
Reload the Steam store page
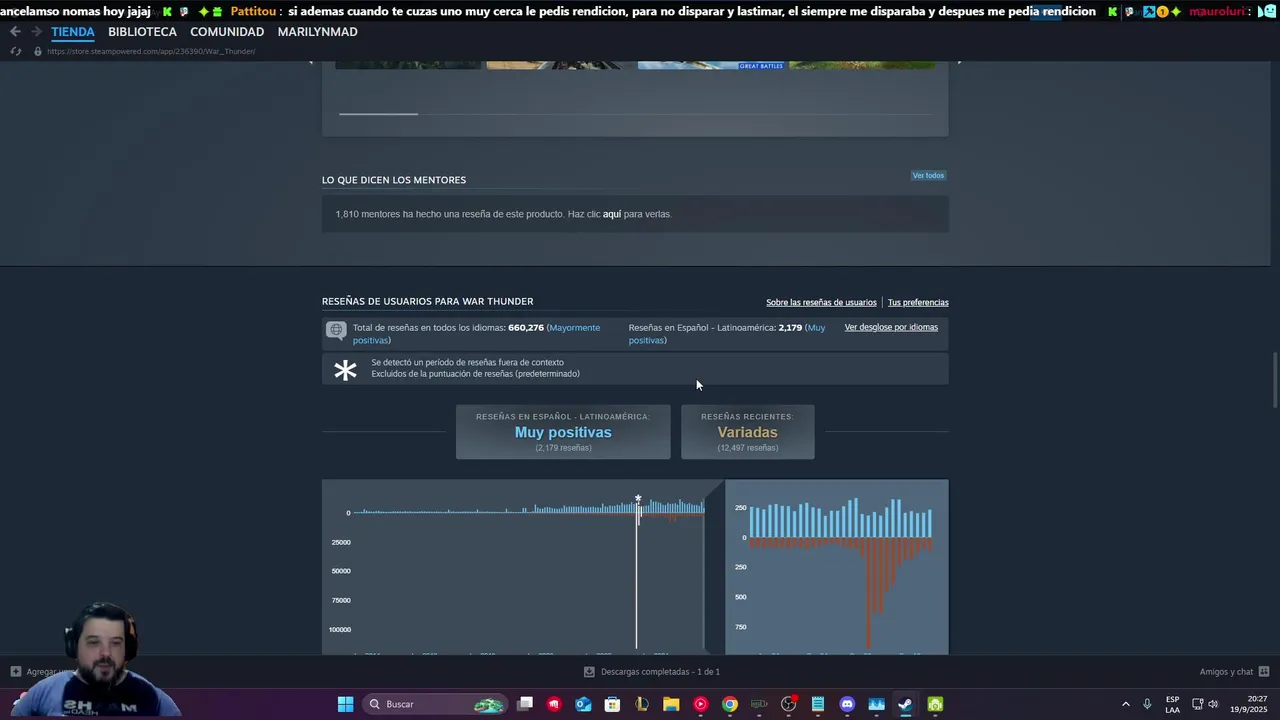[x=15, y=51]
